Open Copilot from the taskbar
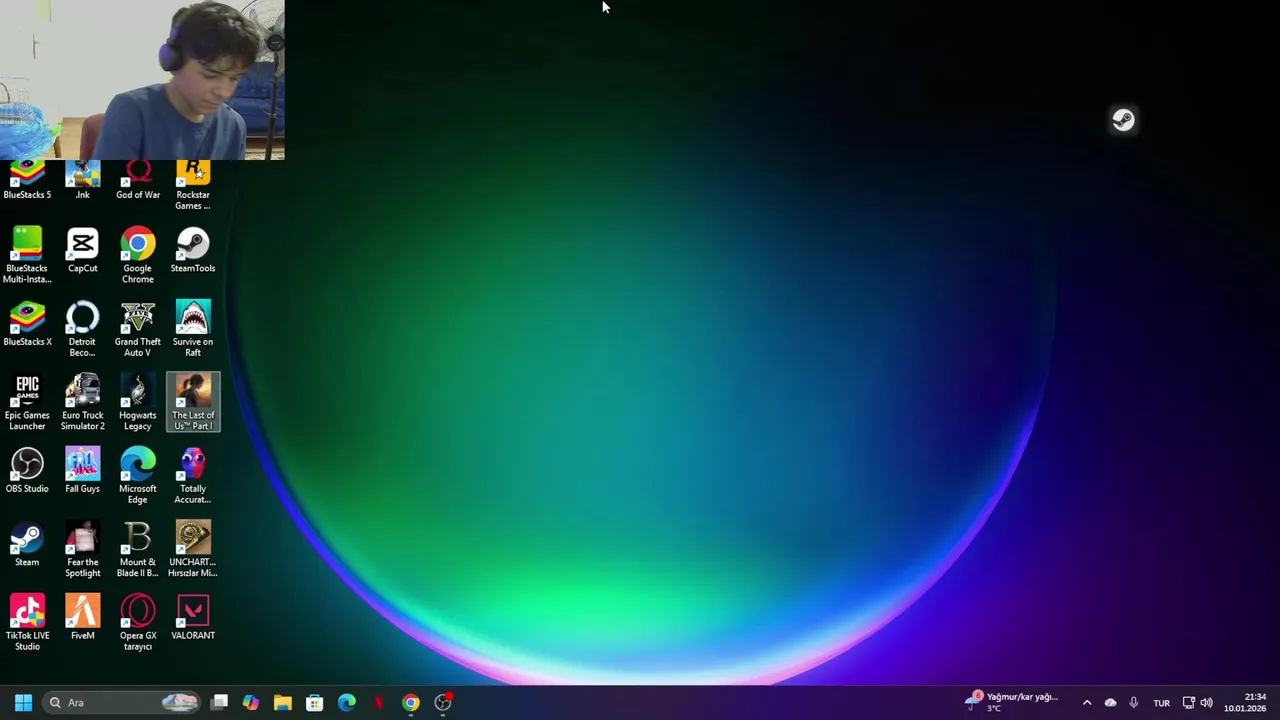The width and height of the screenshot is (1280, 720). point(251,703)
